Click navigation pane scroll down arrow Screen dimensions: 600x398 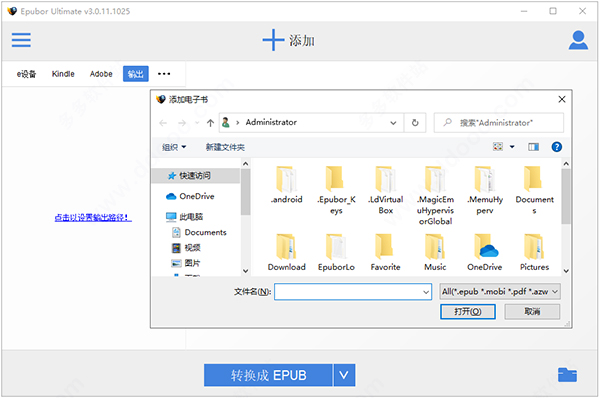[246, 271]
